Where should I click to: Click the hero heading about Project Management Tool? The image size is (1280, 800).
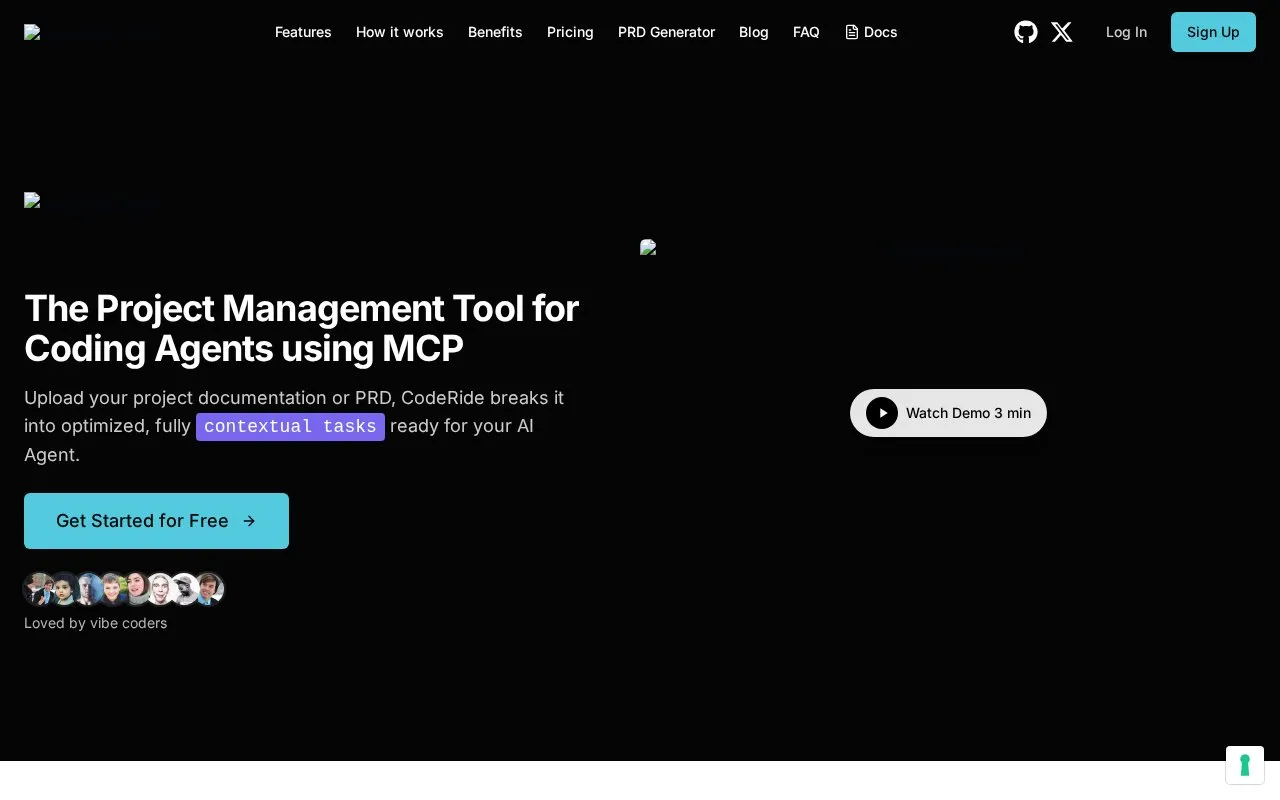click(301, 328)
